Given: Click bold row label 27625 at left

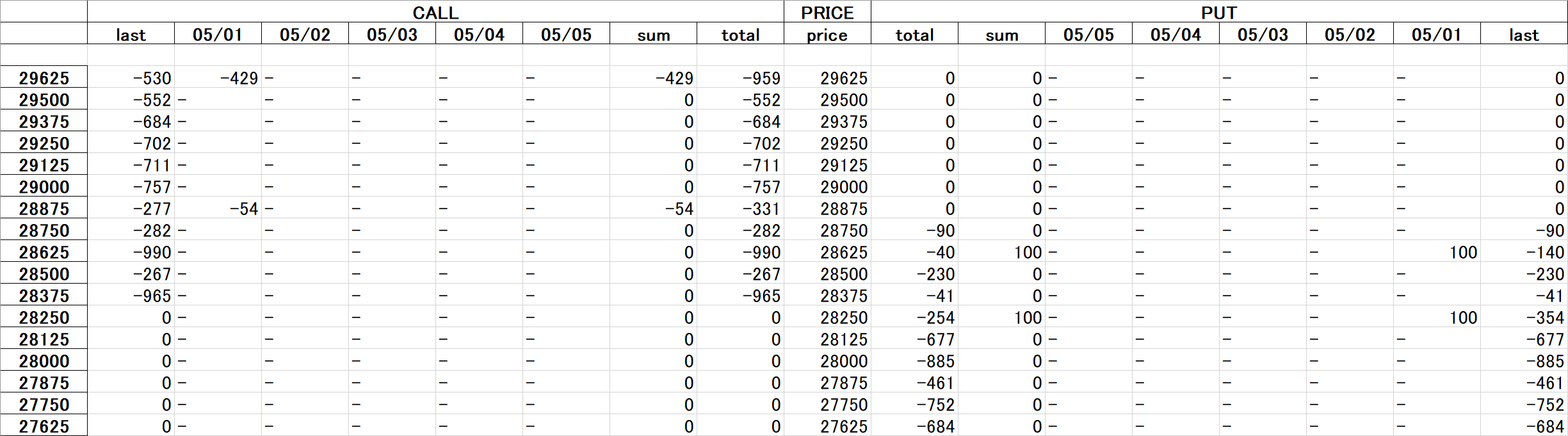Looking at the screenshot, I should (x=44, y=426).
